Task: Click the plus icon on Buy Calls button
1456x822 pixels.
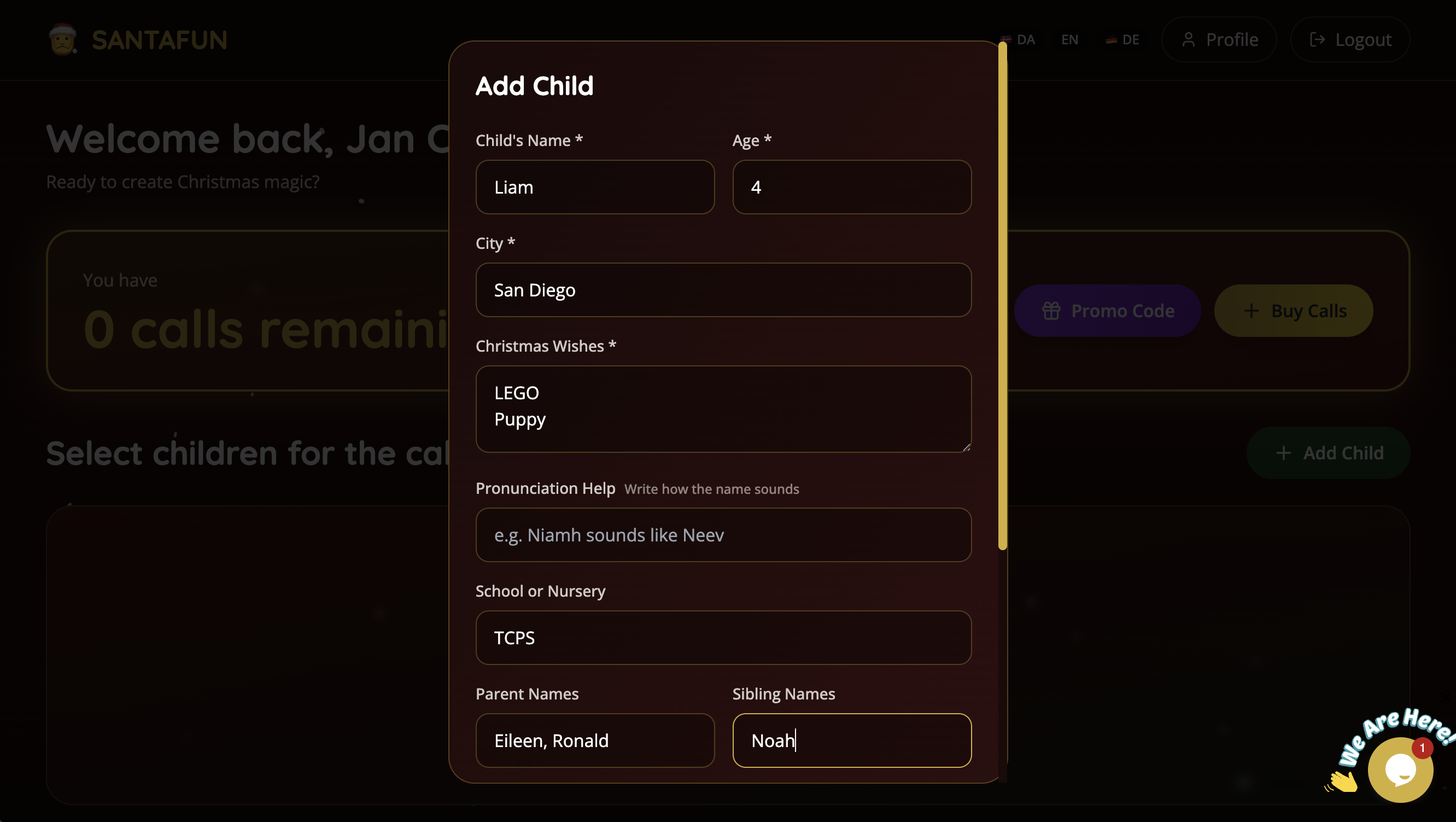Action: click(x=1251, y=311)
